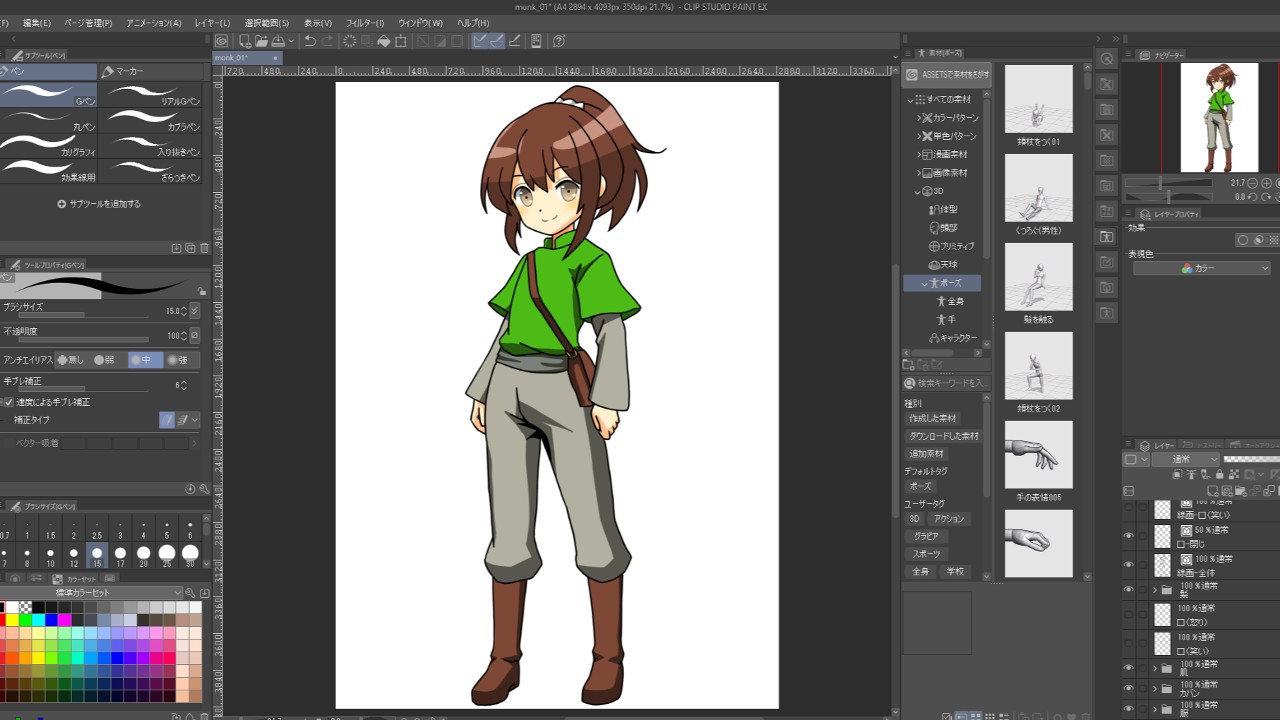This screenshot has height=720, width=1280.
Task: Click navigator zoom in plus icon
Action: pyautogui.click(x=1267, y=183)
